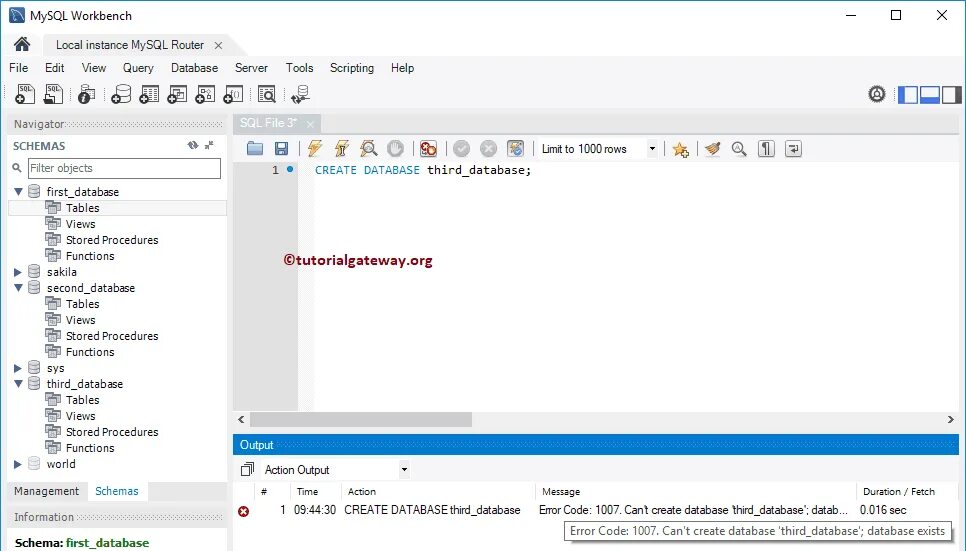Select Views under third_database
966x551 pixels.
click(x=81, y=416)
